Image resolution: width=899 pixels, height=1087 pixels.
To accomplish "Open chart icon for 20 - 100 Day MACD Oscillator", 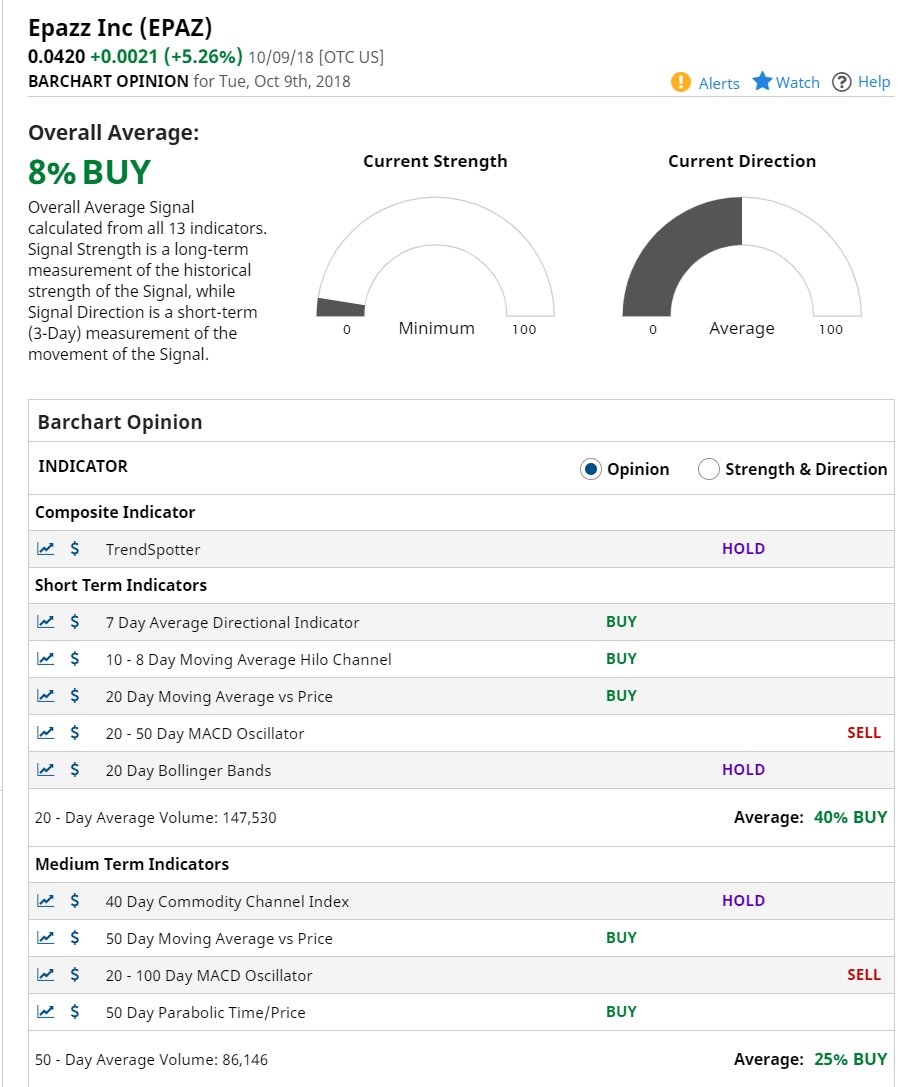I will (x=45, y=975).
